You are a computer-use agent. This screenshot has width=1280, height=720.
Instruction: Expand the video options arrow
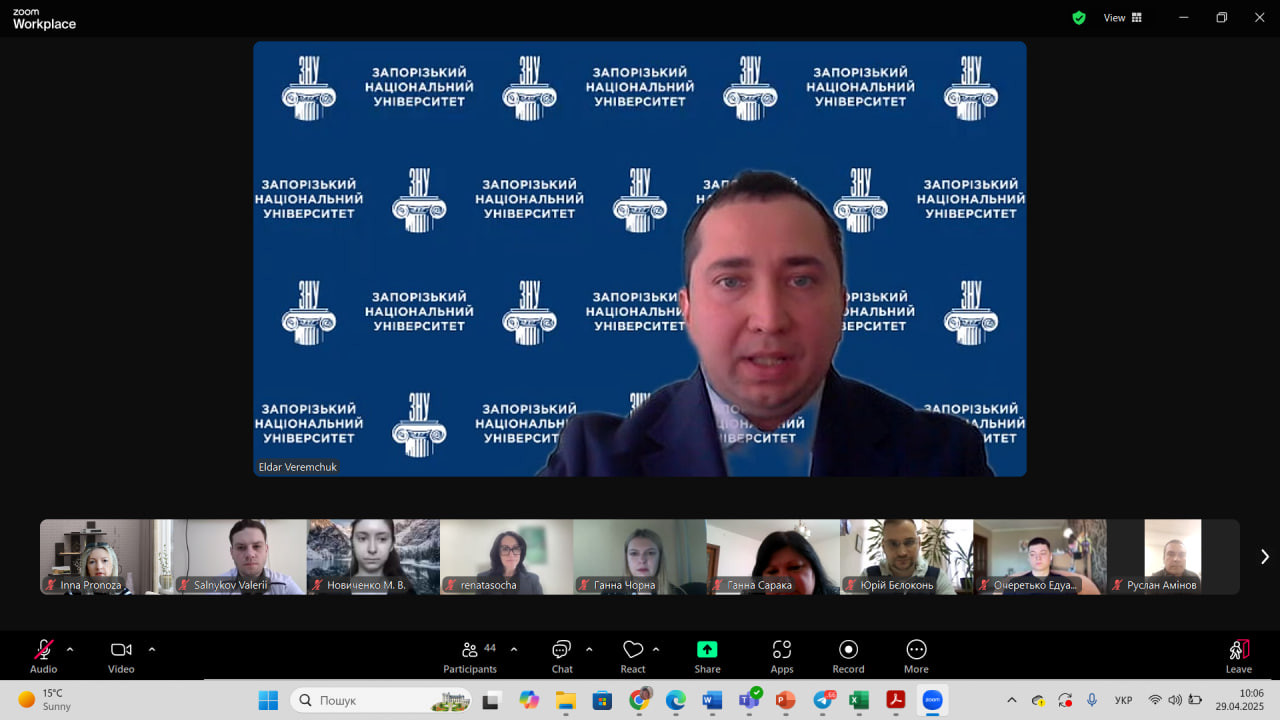[x=152, y=650]
